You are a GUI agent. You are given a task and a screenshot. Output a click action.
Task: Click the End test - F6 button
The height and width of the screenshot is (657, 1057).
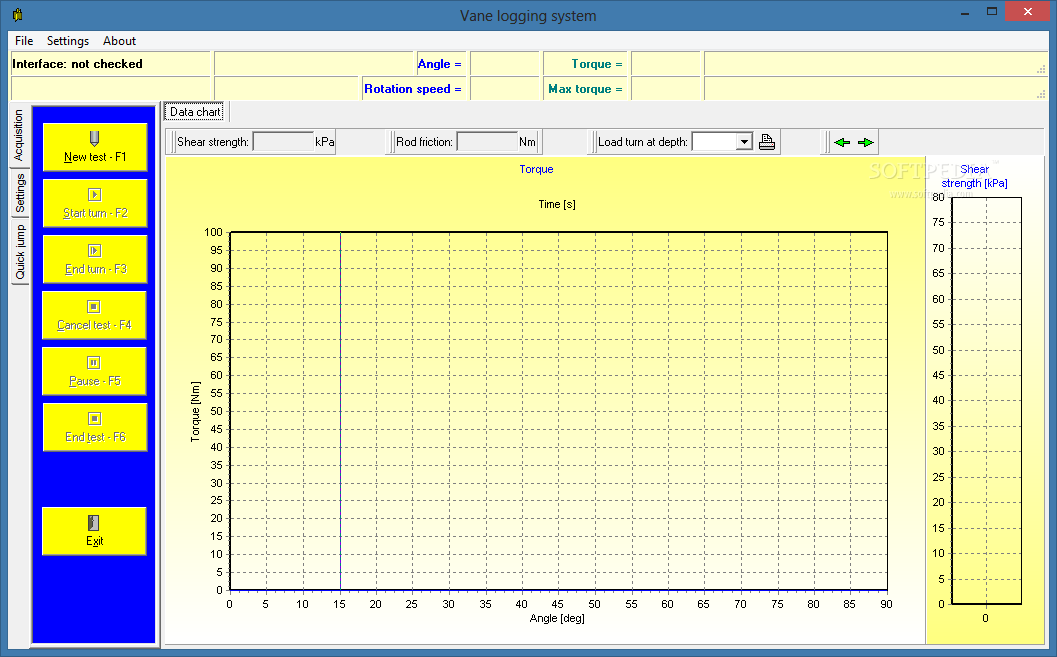click(94, 427)
